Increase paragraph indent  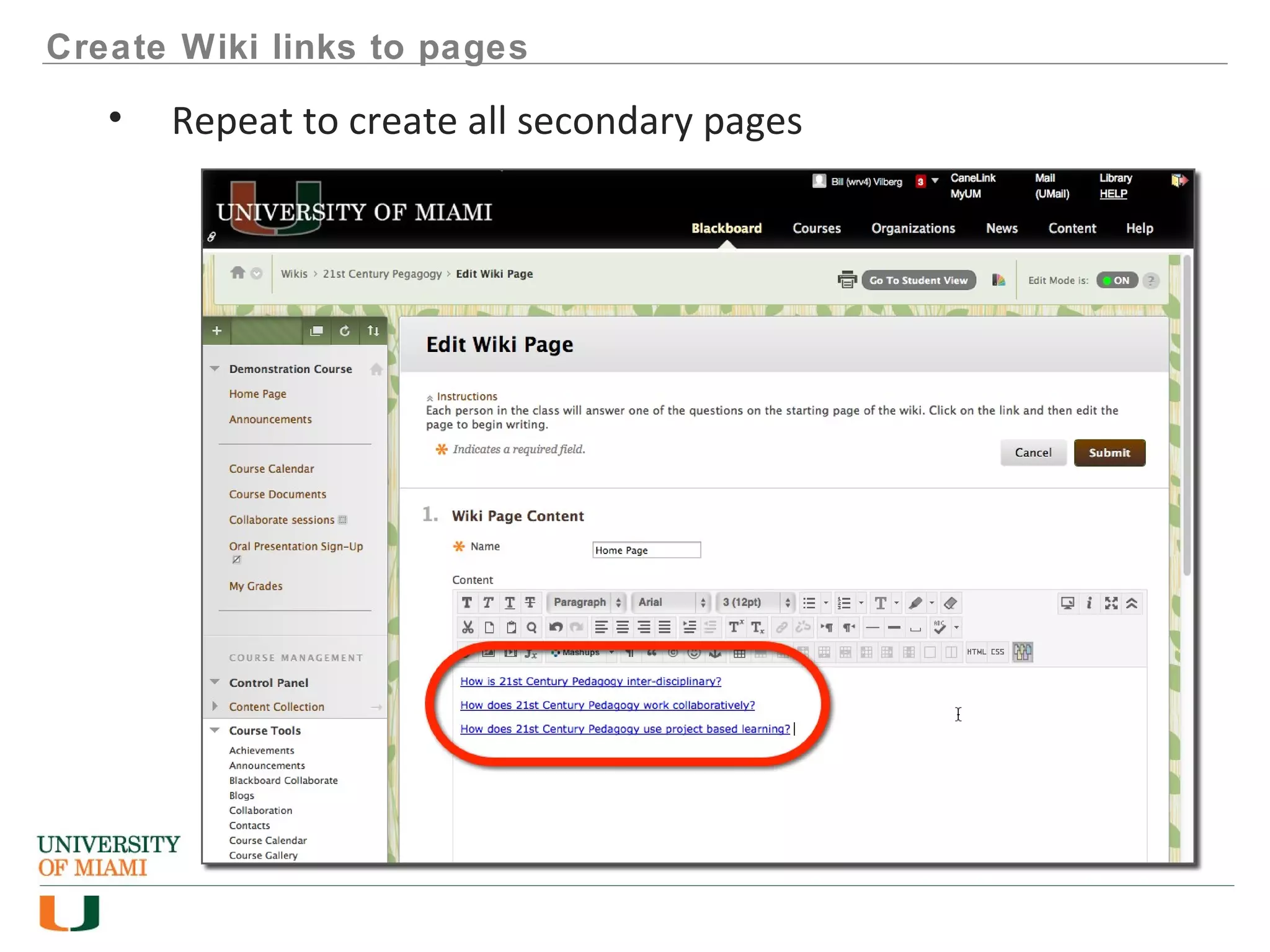(x=689, y=627)
